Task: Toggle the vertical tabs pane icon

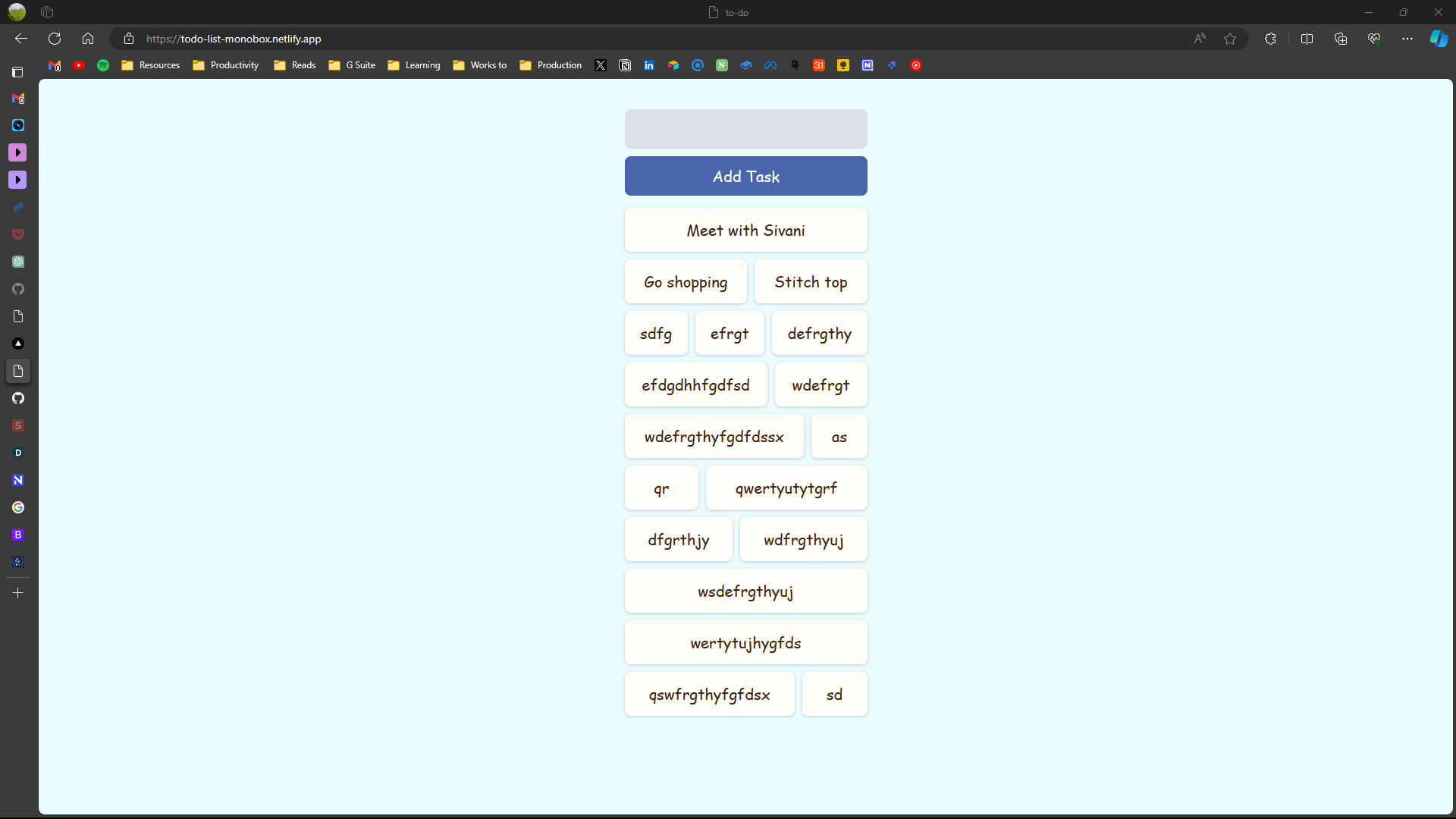Action: point(18,72)
